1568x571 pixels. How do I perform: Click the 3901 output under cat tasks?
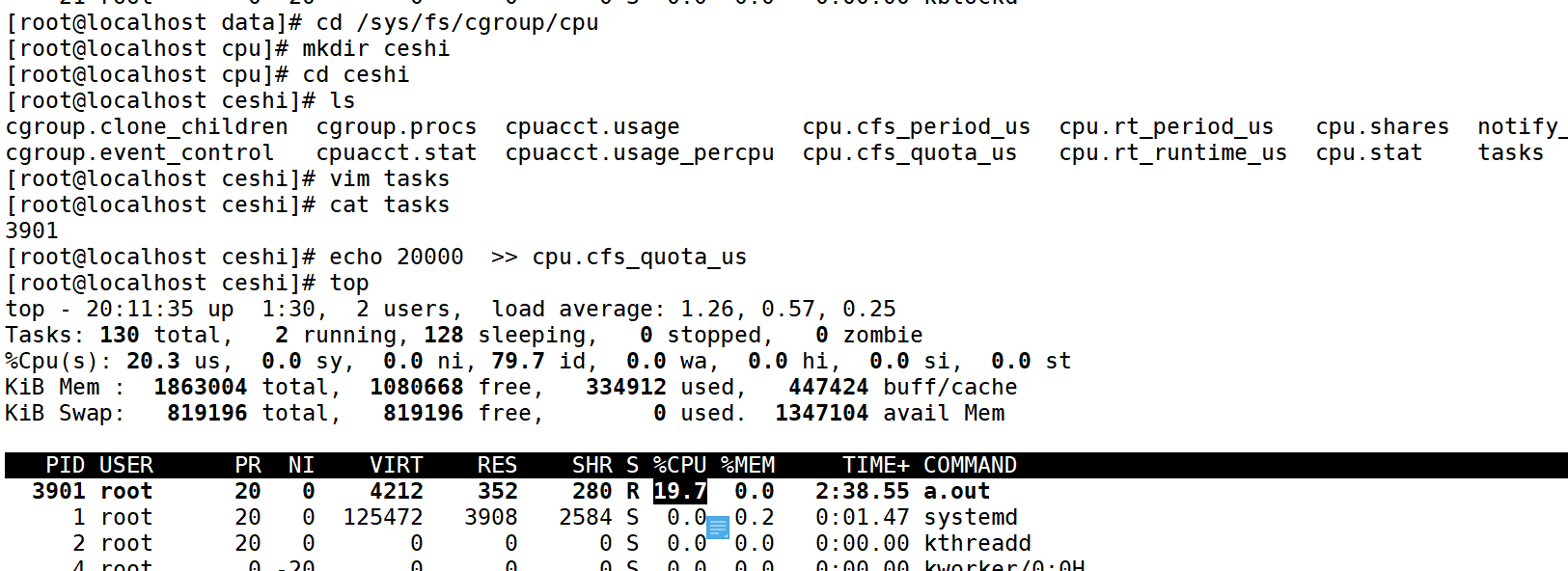pos(32,231)
